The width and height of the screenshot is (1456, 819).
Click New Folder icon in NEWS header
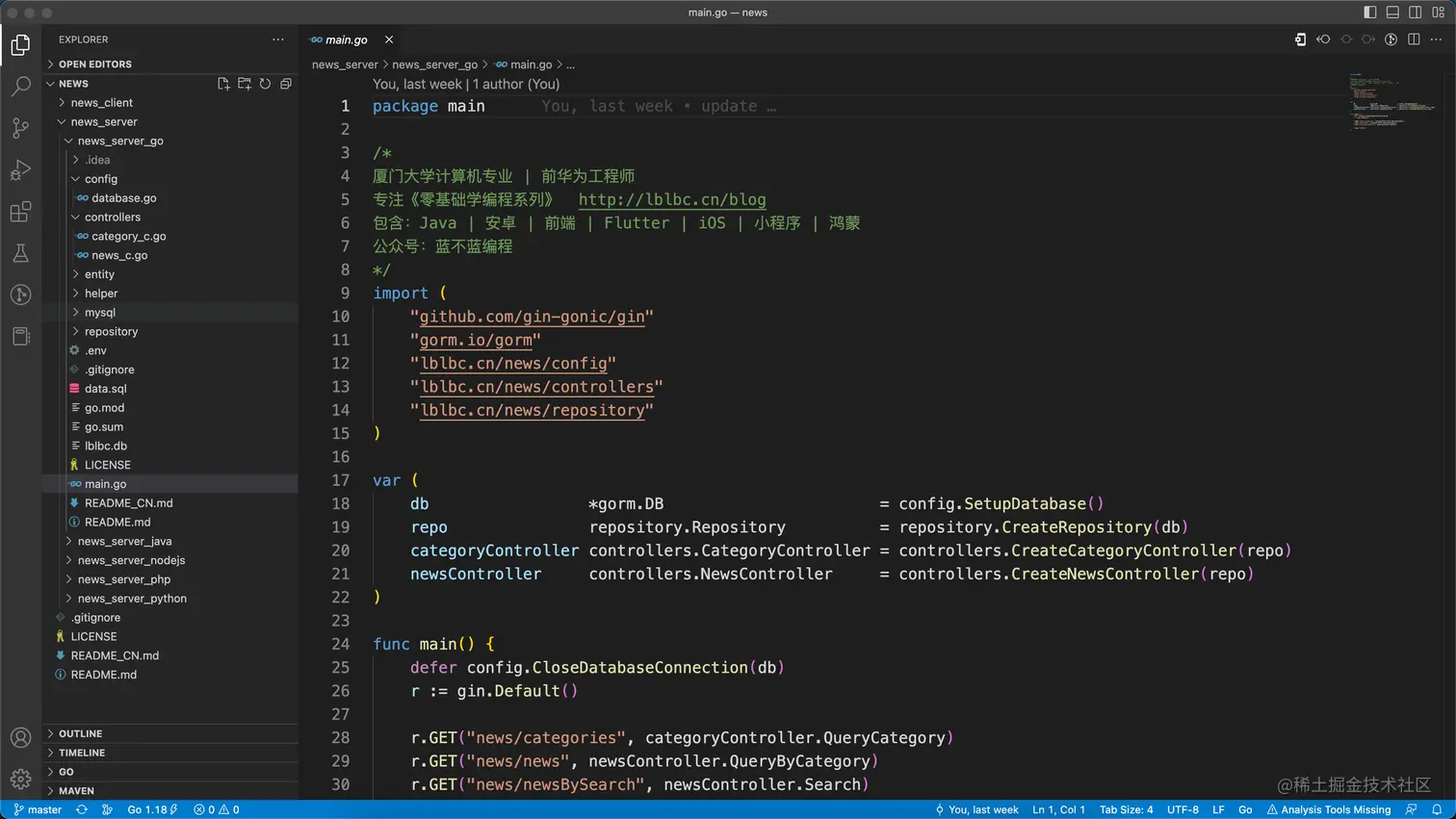click(245, 84)
